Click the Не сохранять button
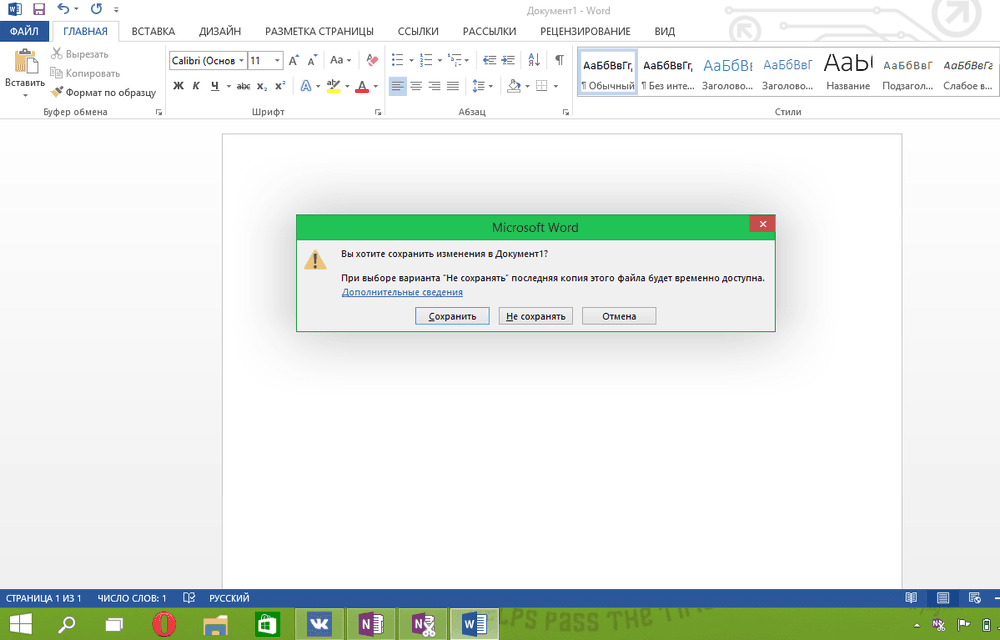Screen dimensions: 1000x640 tap(536, 316)
